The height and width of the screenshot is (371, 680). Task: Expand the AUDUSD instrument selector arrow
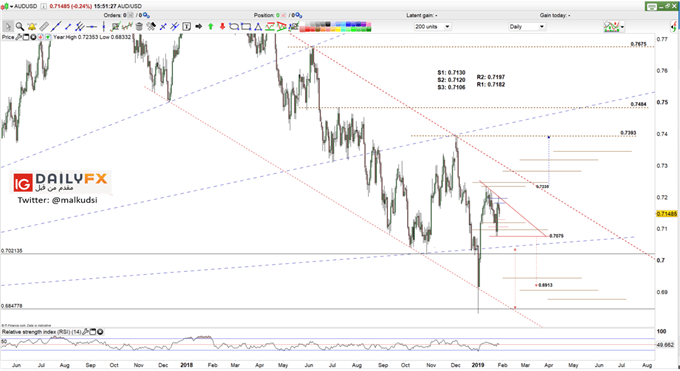tap(11, 7)
